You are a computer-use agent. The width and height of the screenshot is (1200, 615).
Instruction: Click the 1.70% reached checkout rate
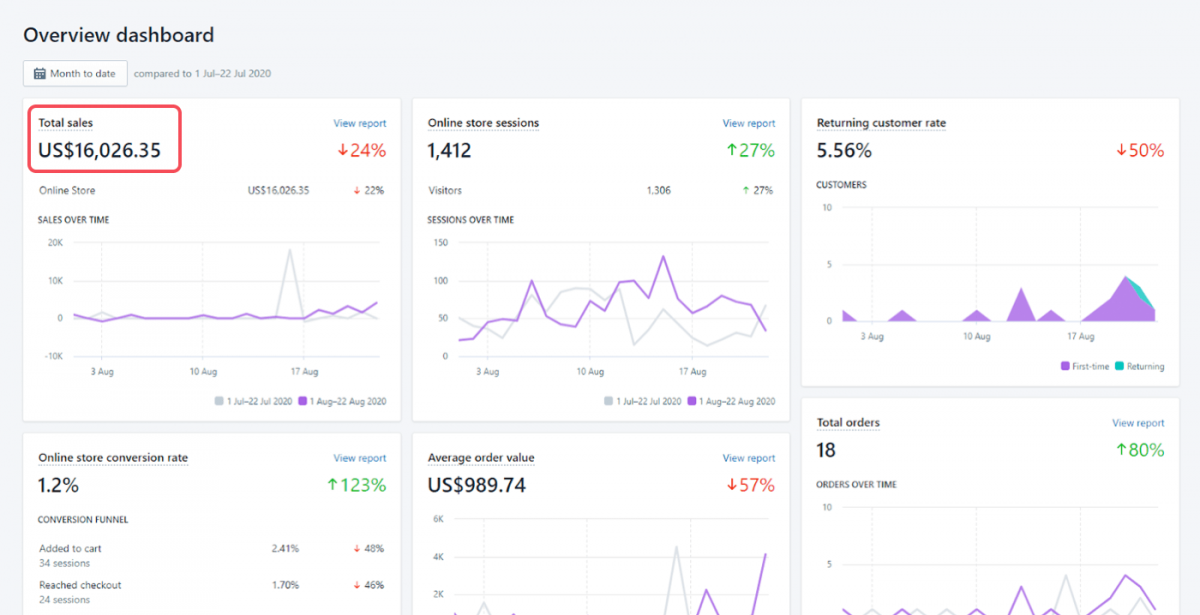coord(285,585)
